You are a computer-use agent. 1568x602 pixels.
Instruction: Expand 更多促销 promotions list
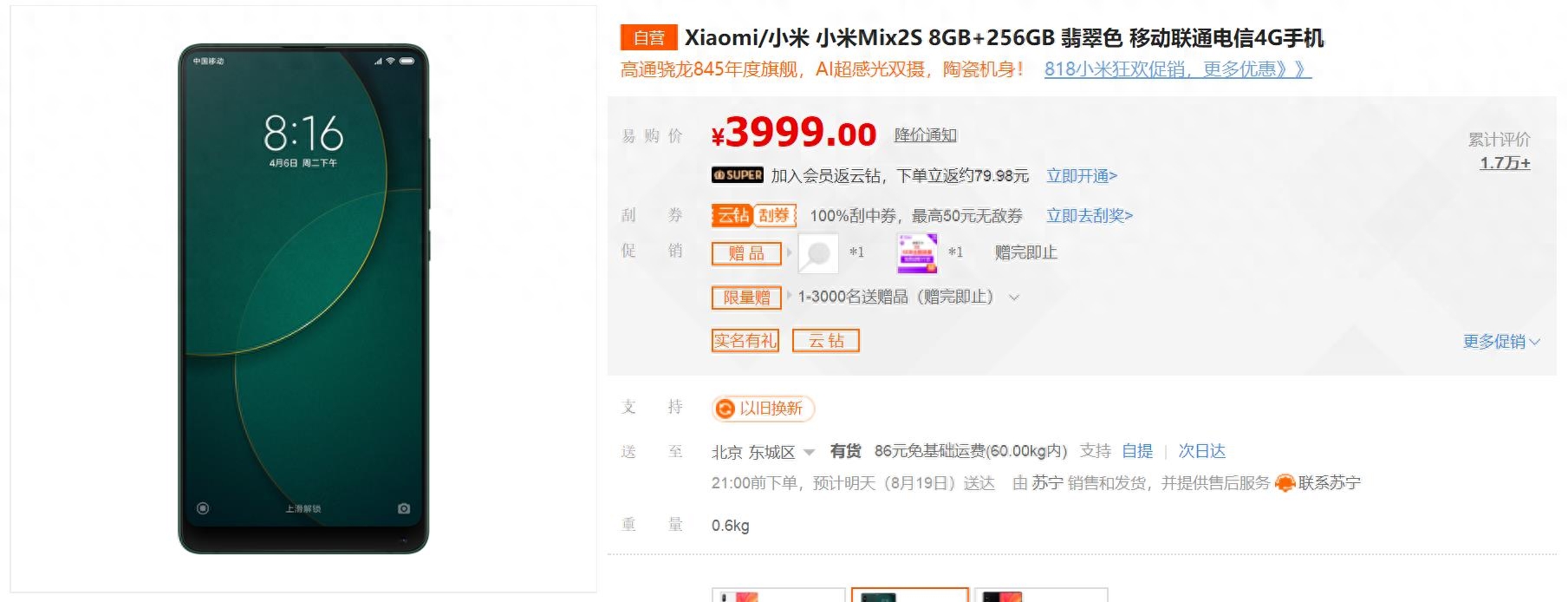(x=1501, y=342)
